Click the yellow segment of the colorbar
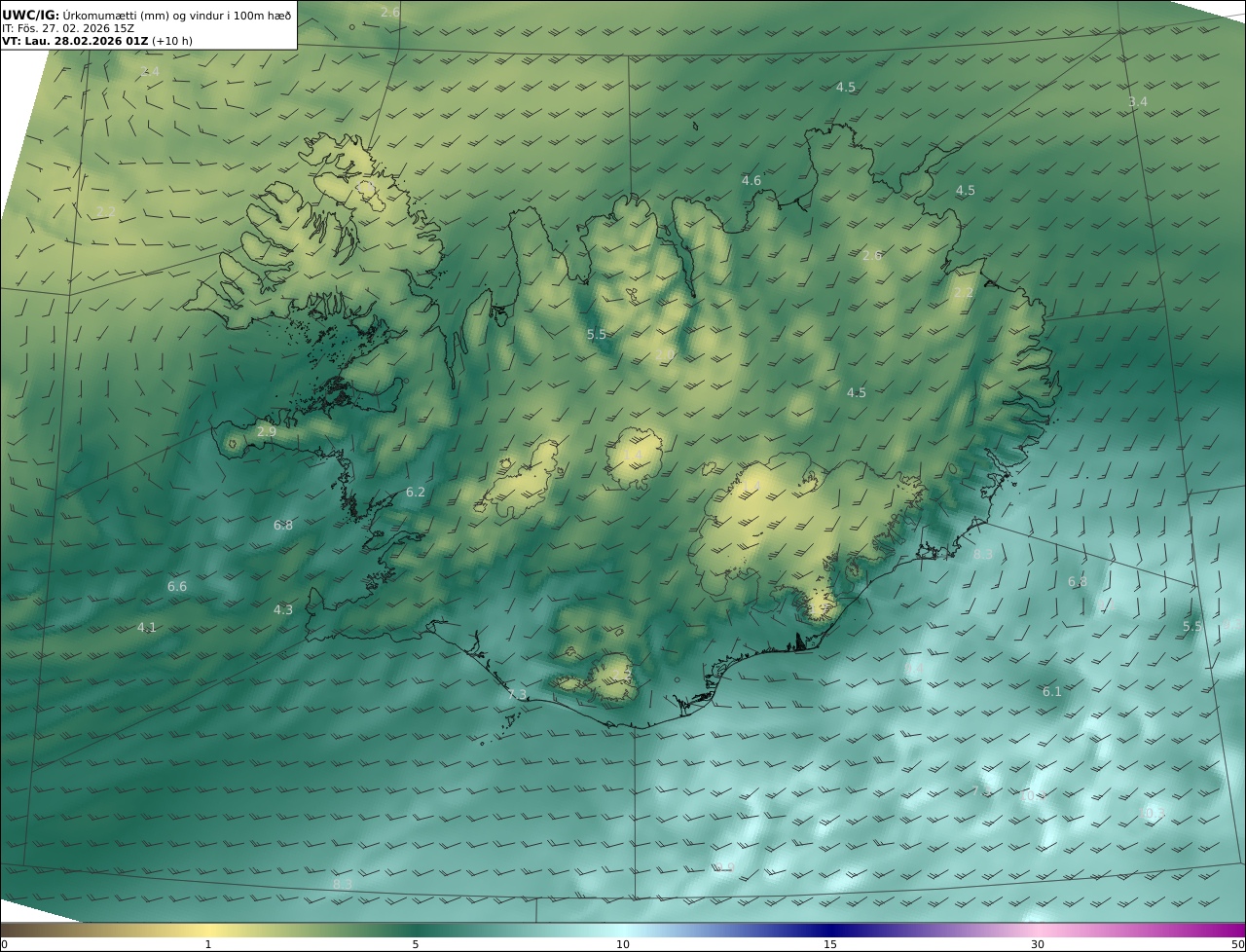1246x952 pixels. 208,930
